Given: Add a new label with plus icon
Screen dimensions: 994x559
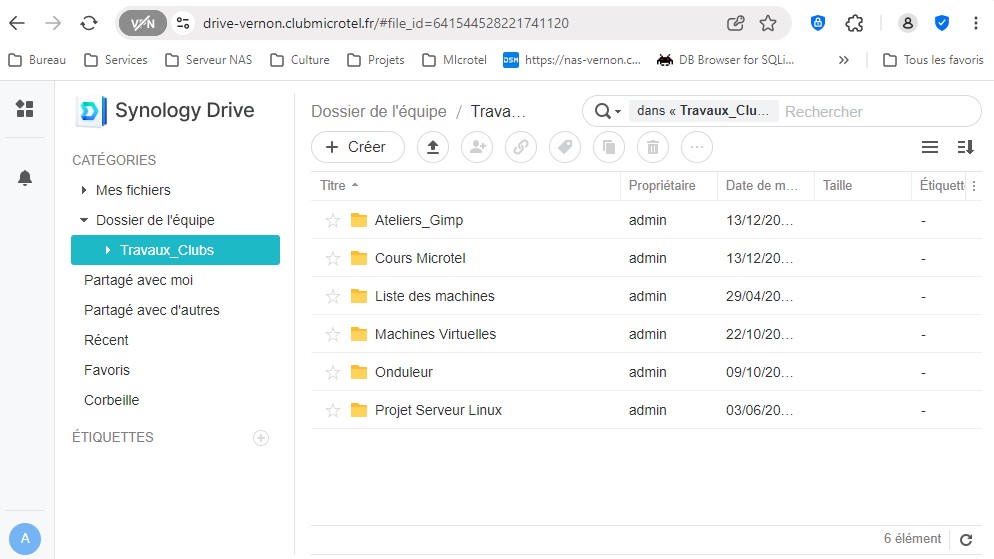Looking at the screenshot, I should (x=261, y=438).
